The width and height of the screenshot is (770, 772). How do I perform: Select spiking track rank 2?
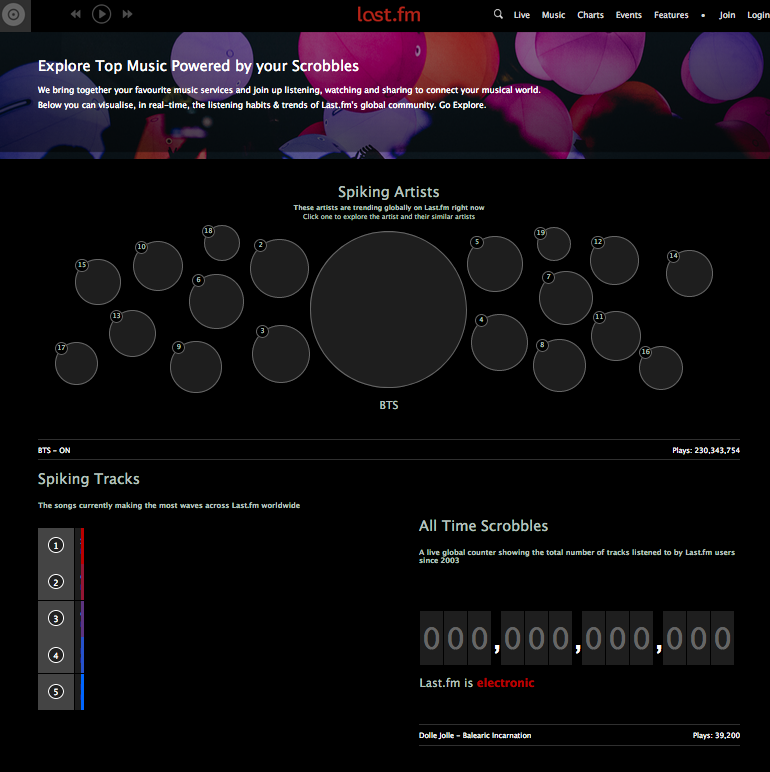click(x=56, y=582)
